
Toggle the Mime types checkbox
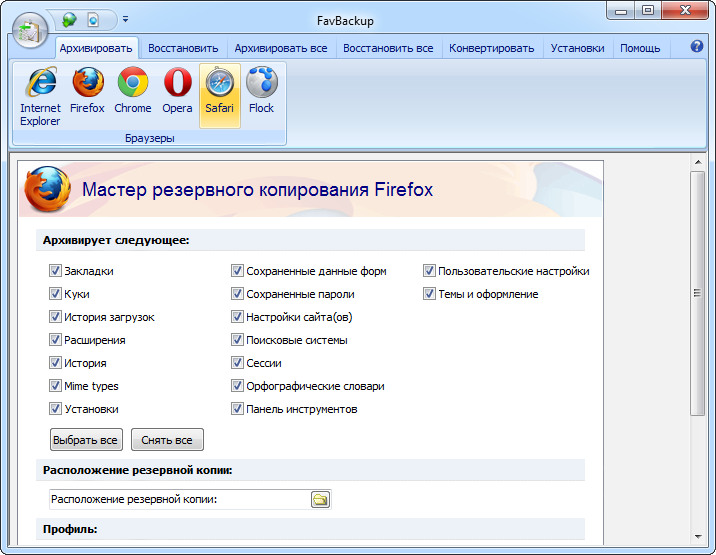pos(55,386)
